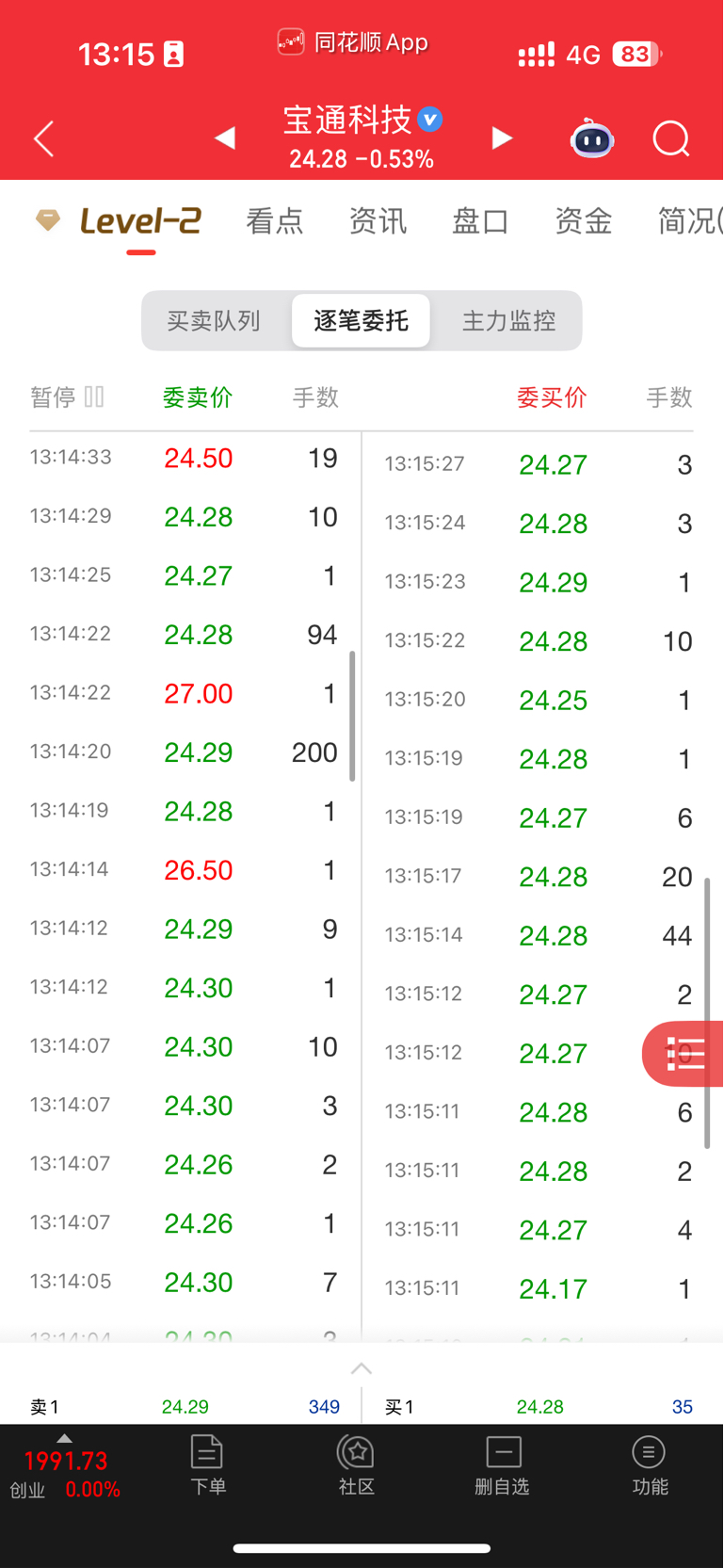724x1568 pixels.
Task: Expand the 创业 index ticker arrow
Action: pos(64,1438)
